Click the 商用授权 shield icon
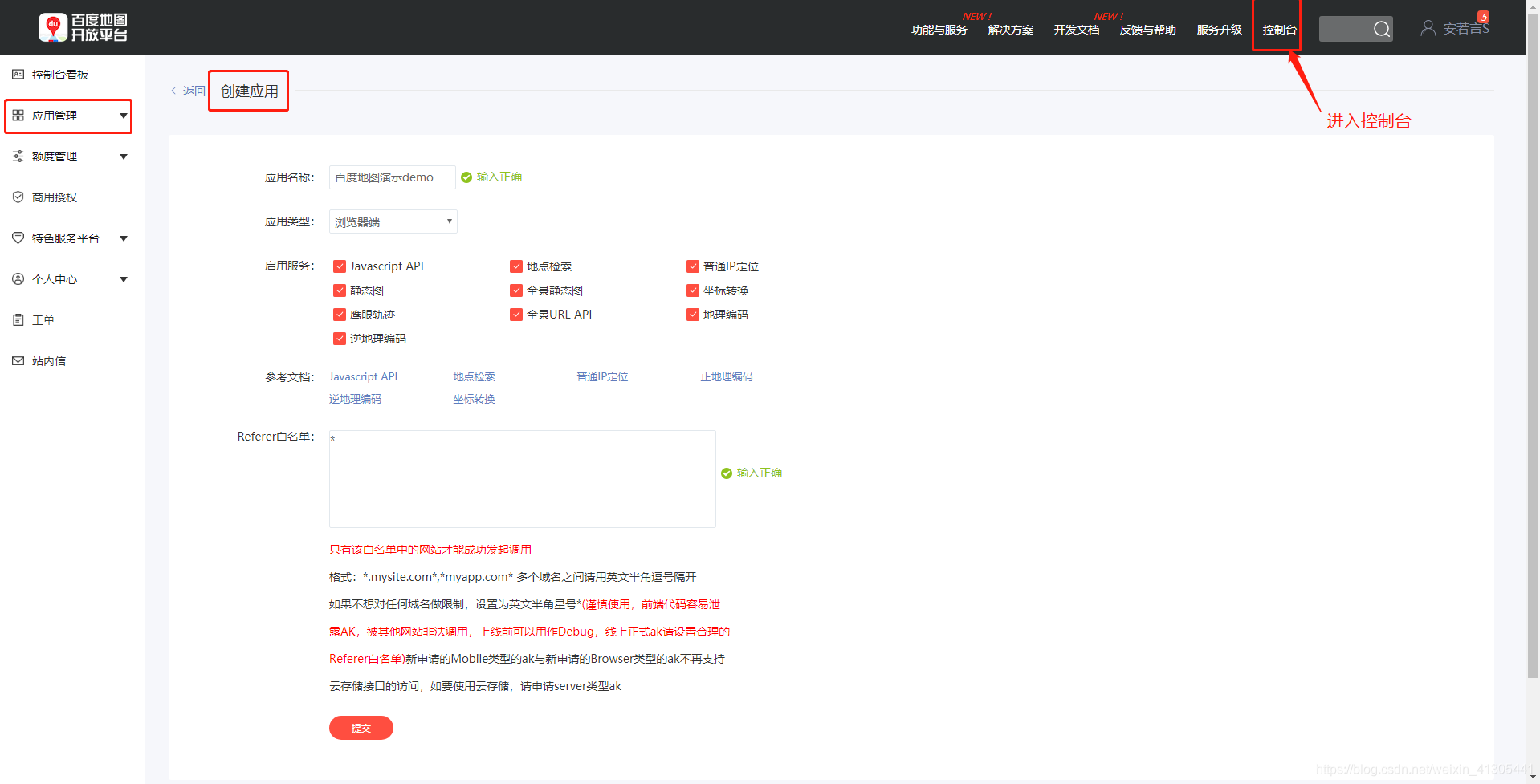This screenshot has height=784, width=1540. (18, 197)
